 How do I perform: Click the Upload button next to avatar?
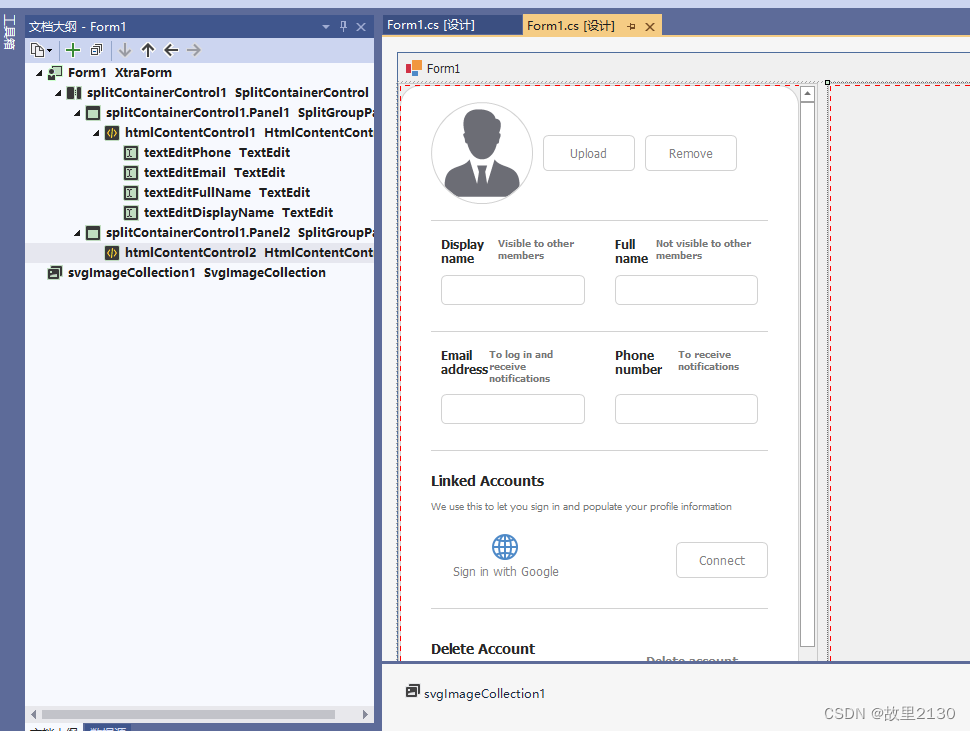(588, 153)
